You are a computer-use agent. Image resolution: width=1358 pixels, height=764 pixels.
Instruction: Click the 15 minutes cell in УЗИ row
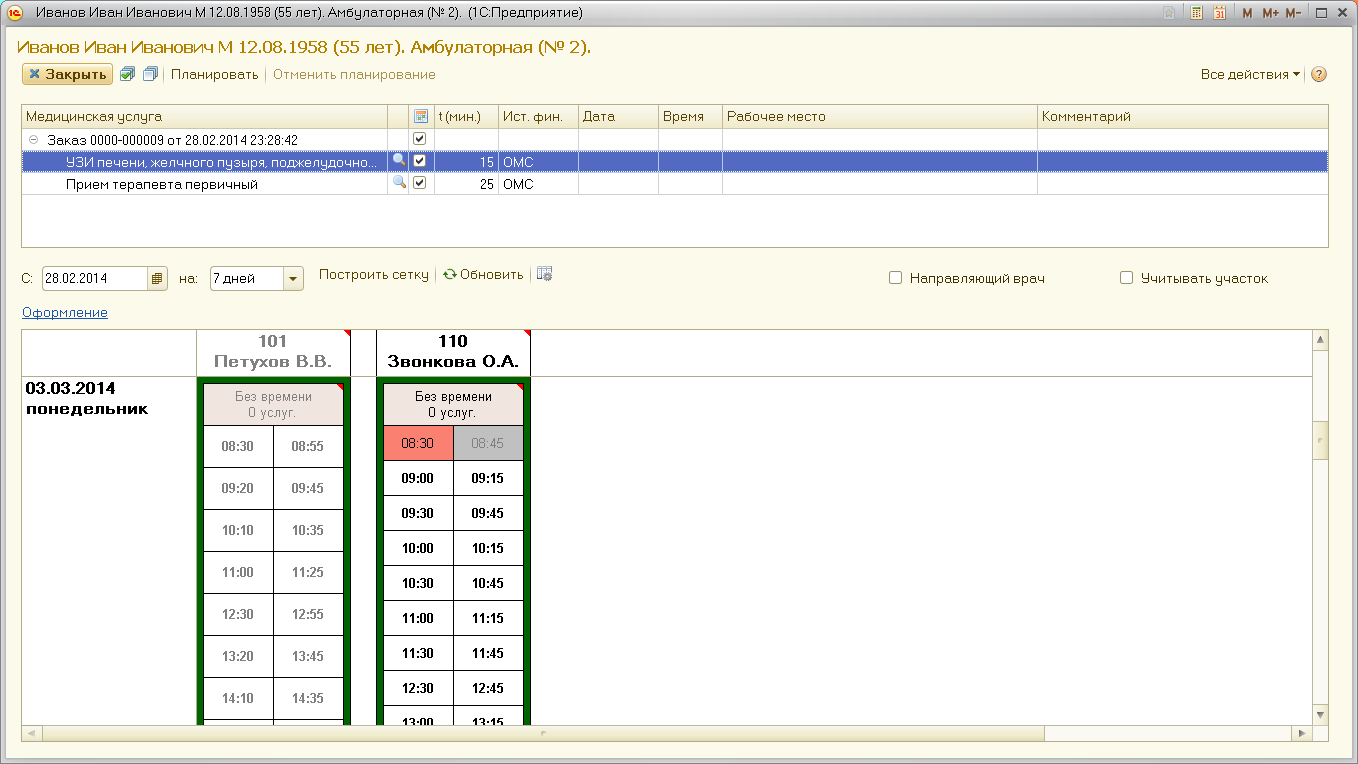466,161
